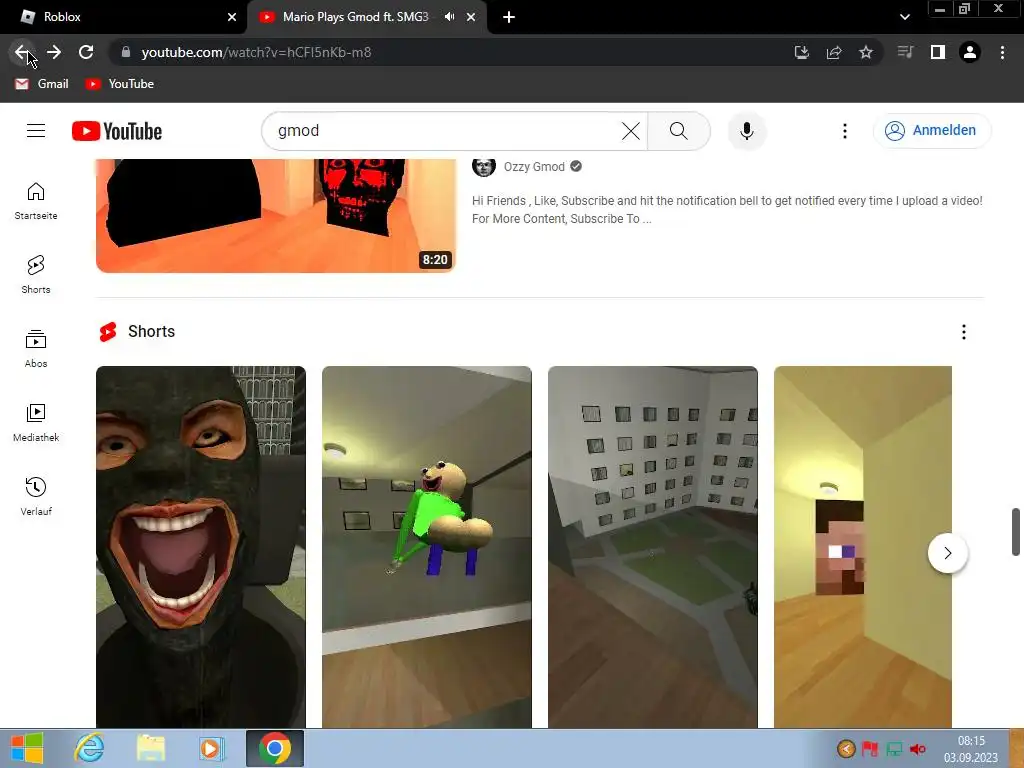Open File Explorer from the taskbar
The width and height of the screenshot is (1024, 768).
(150, 748)
